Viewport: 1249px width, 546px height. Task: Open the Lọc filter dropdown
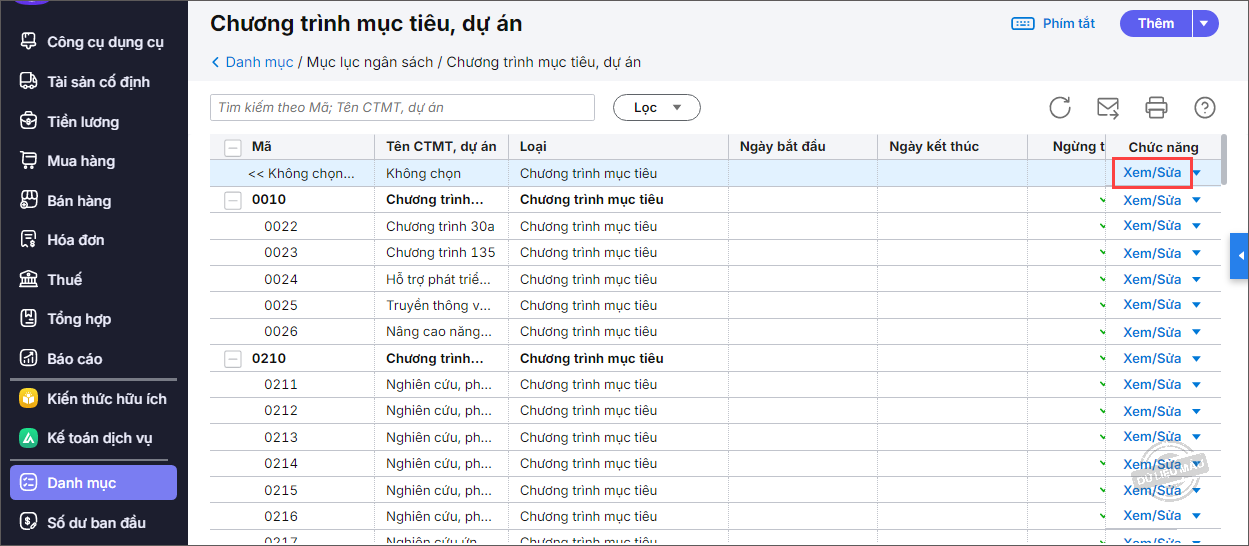coord(656,107)
